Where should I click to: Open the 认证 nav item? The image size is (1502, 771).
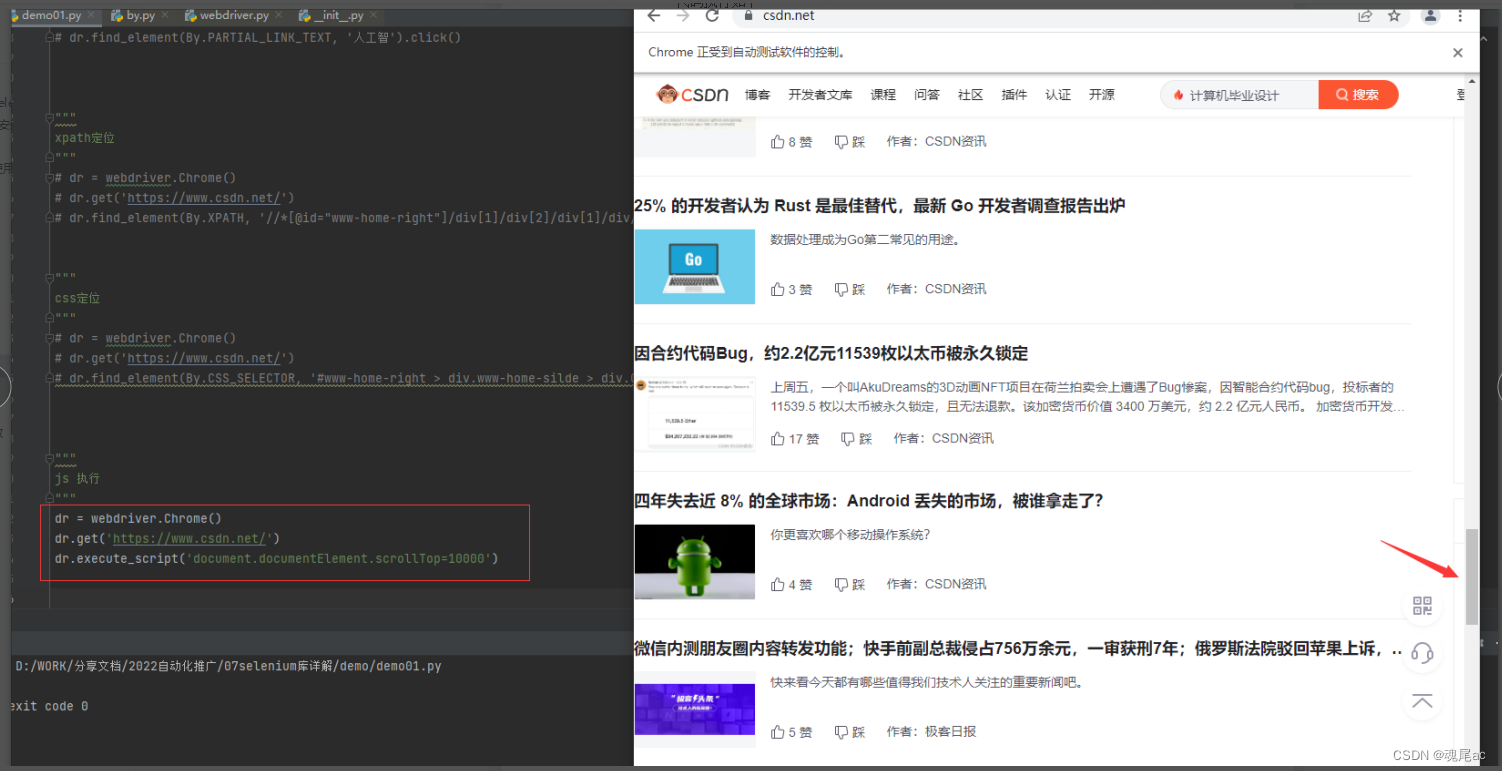pos(1058,95)
